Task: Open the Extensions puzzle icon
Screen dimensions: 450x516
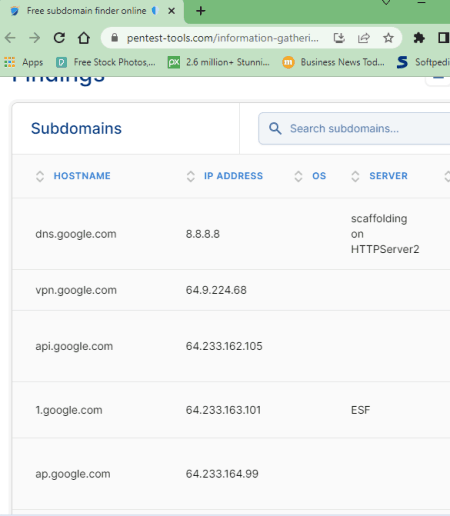Action: coord(419,38)
